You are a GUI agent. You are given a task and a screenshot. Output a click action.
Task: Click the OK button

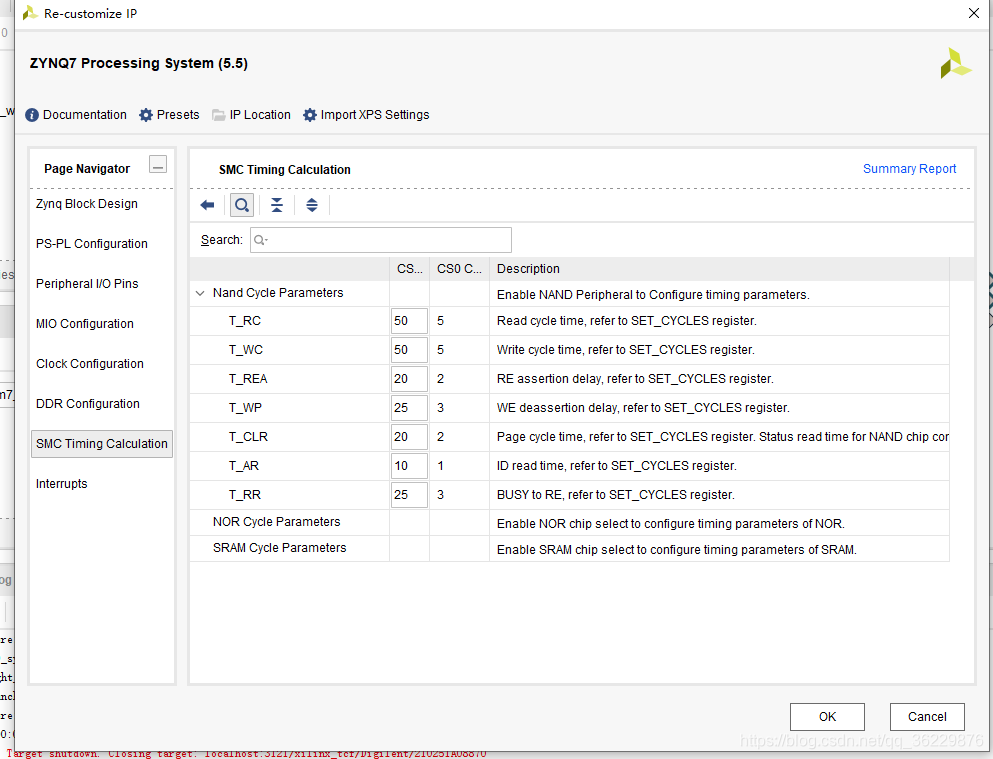point(827,717)
